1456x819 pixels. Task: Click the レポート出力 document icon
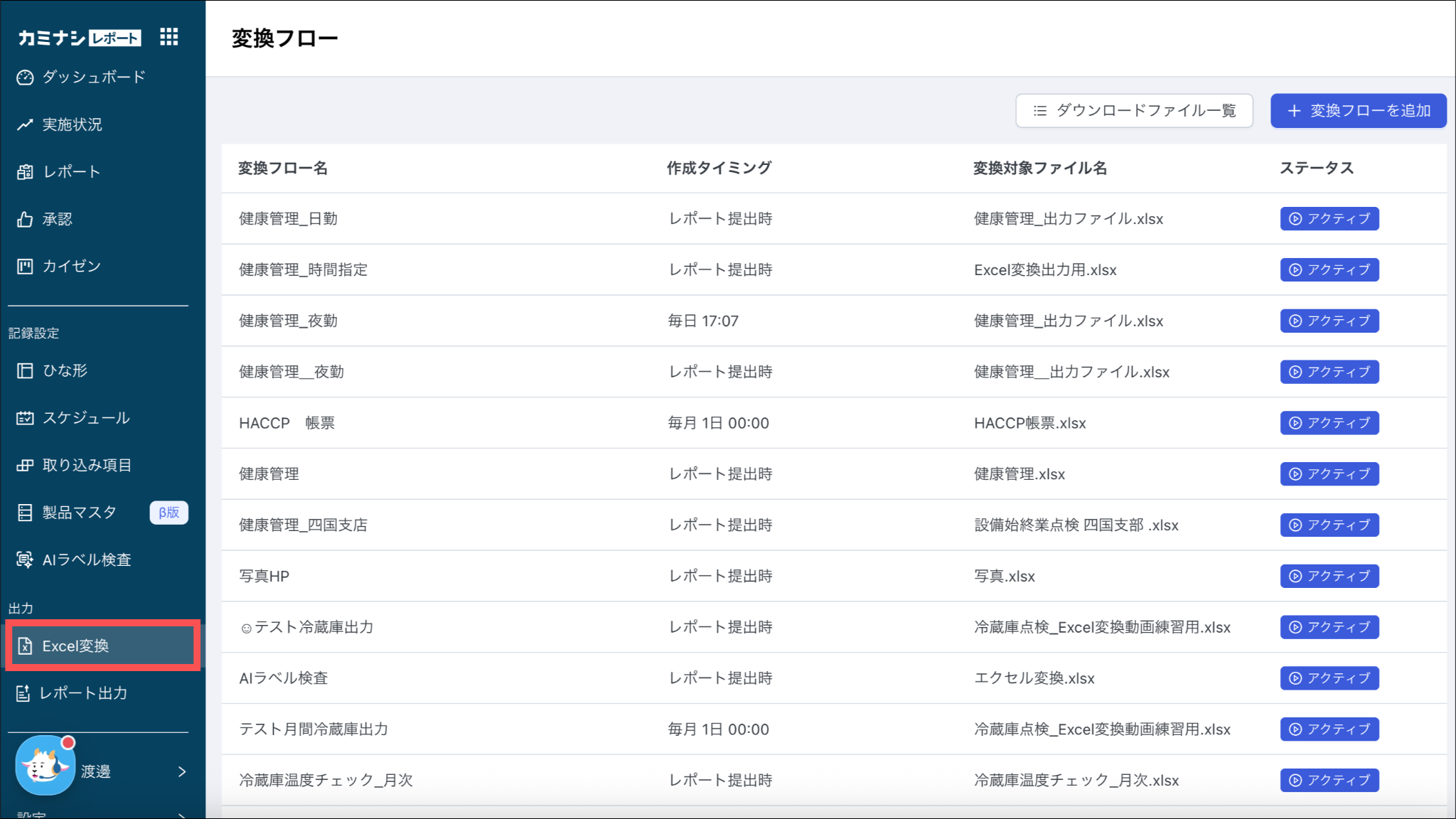23,693
